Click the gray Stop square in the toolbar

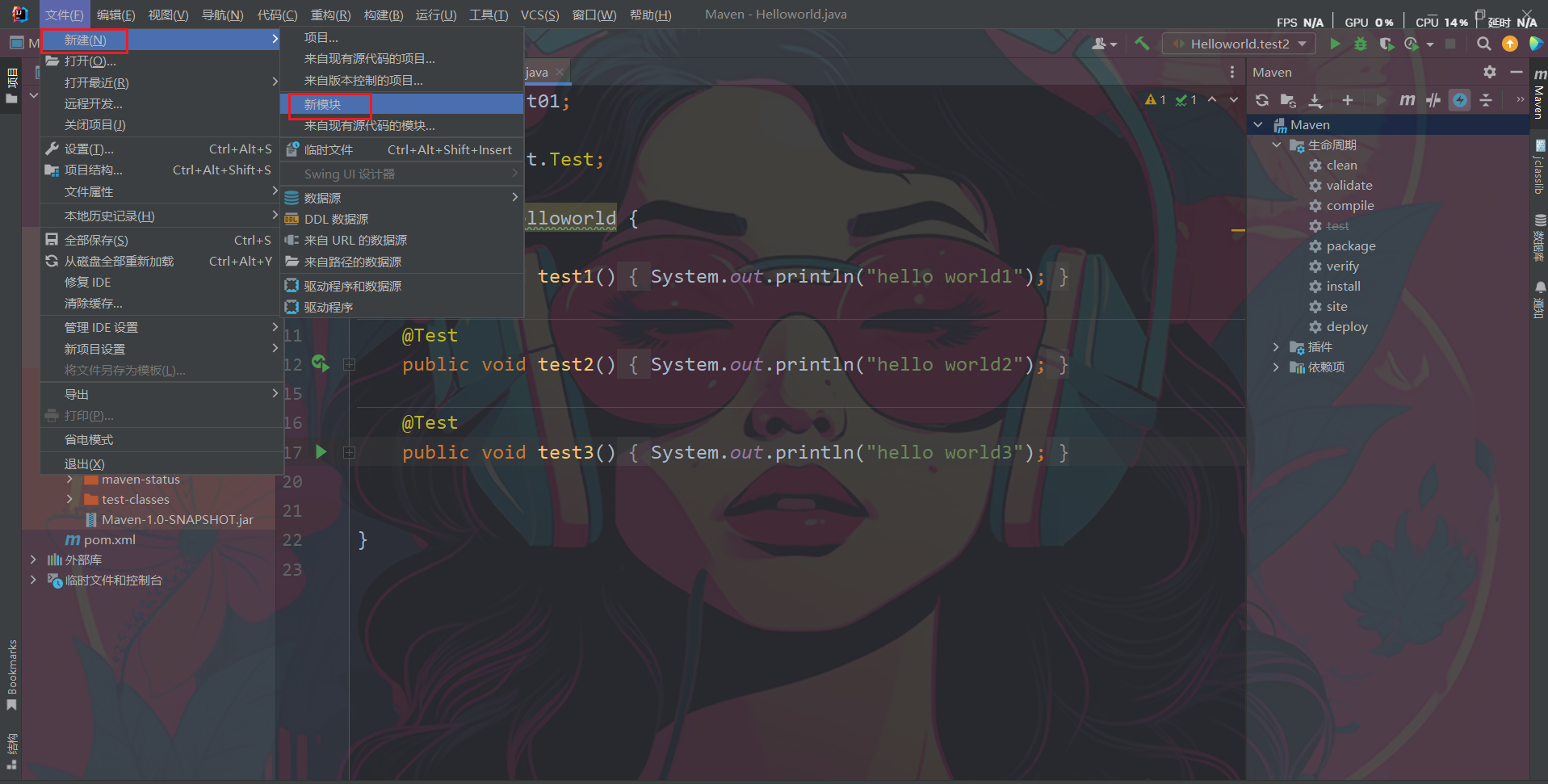[1450, 44]
